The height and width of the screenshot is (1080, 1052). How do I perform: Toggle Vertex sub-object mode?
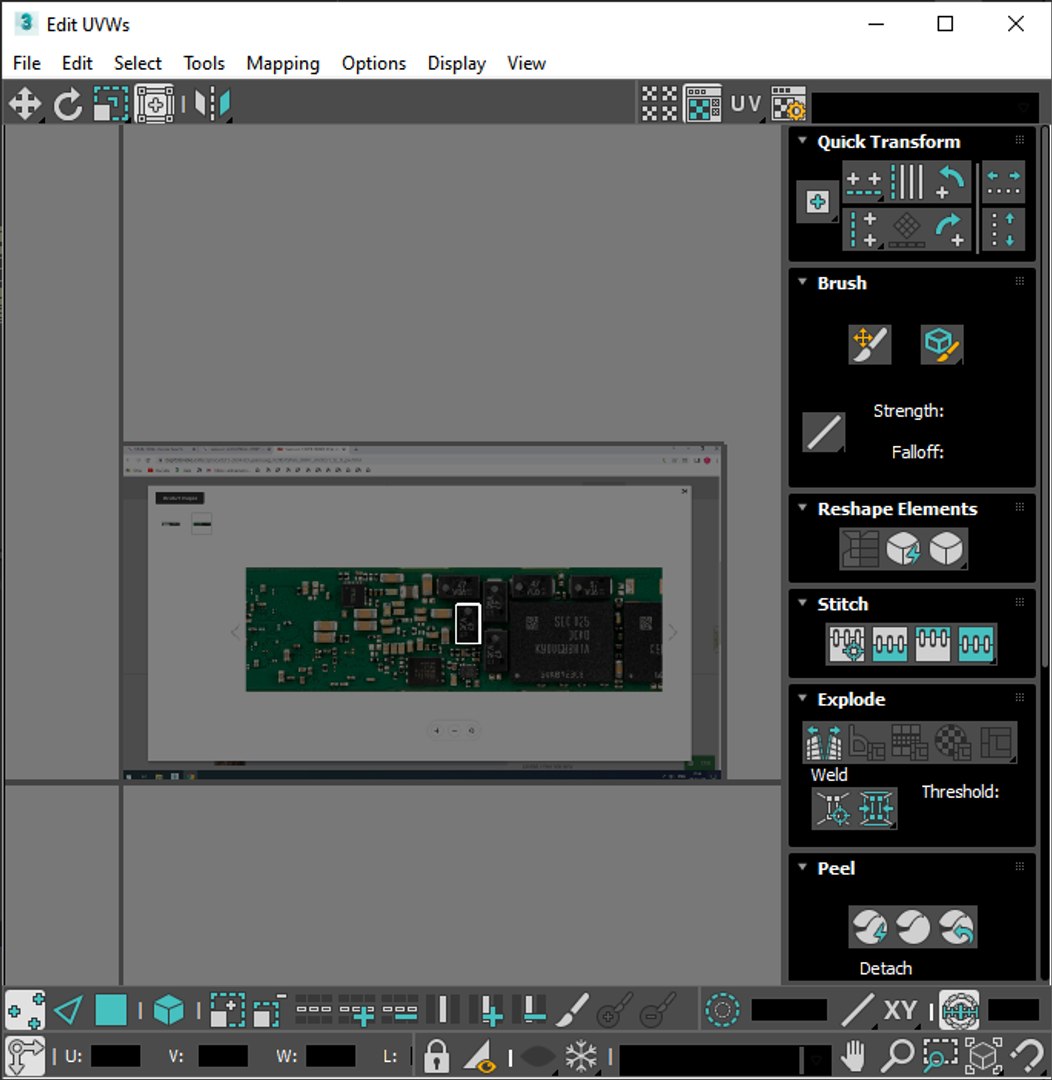pyautogui.click(x=25, y=1010)
